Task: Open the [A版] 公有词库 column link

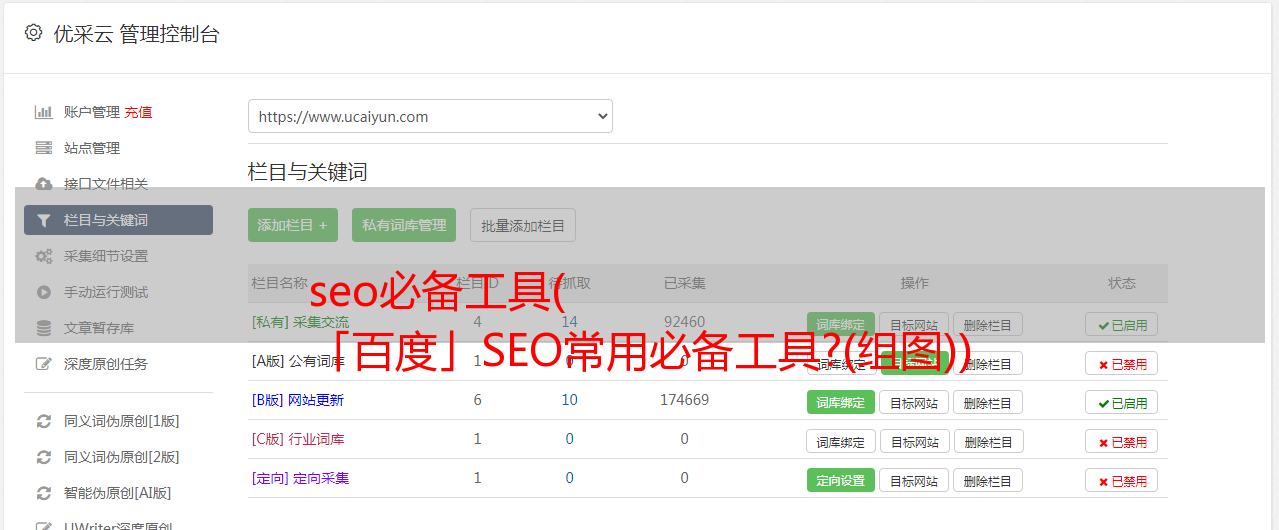Action: pyautogui.click(x=298, y=361)
